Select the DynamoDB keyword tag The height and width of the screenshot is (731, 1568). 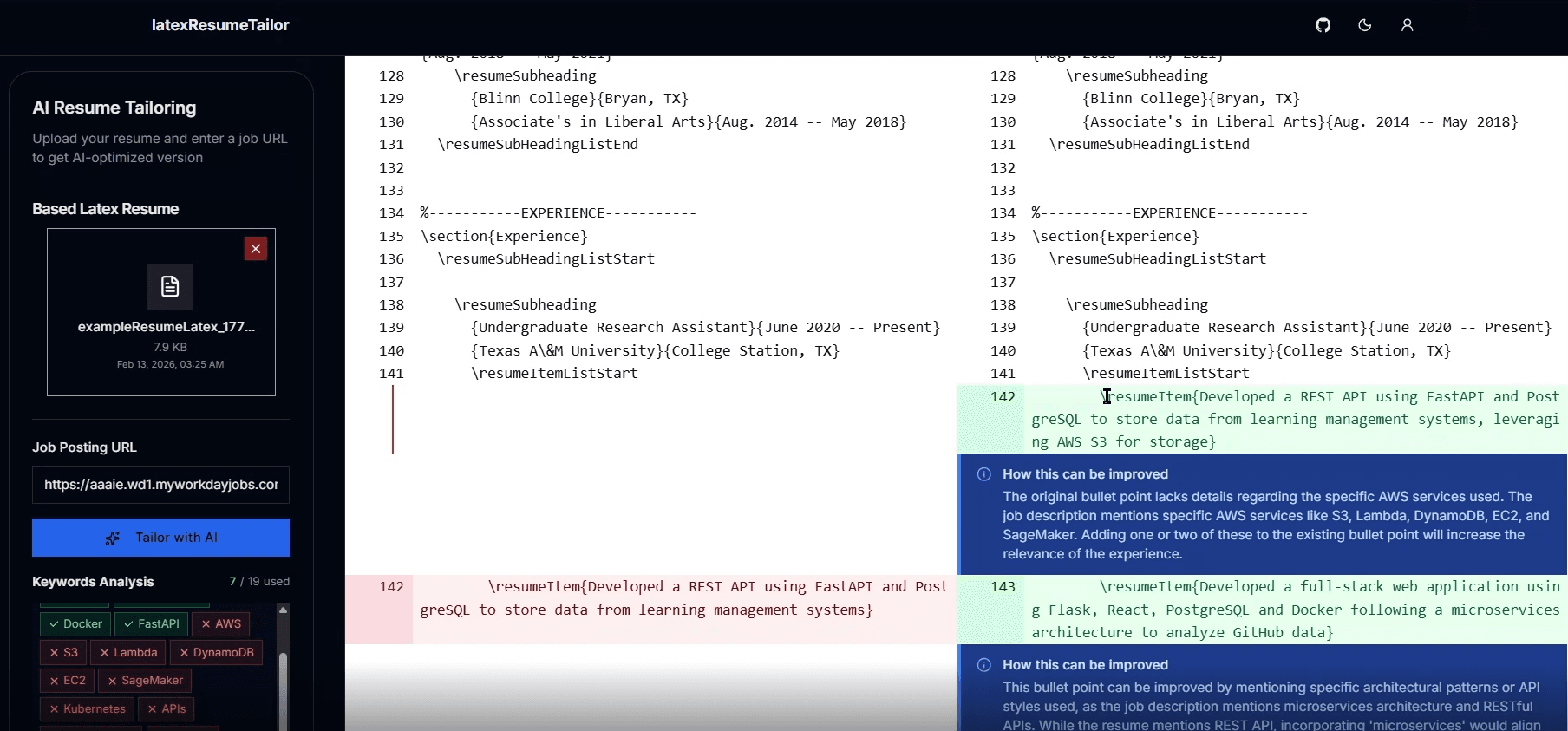(216, 652)
